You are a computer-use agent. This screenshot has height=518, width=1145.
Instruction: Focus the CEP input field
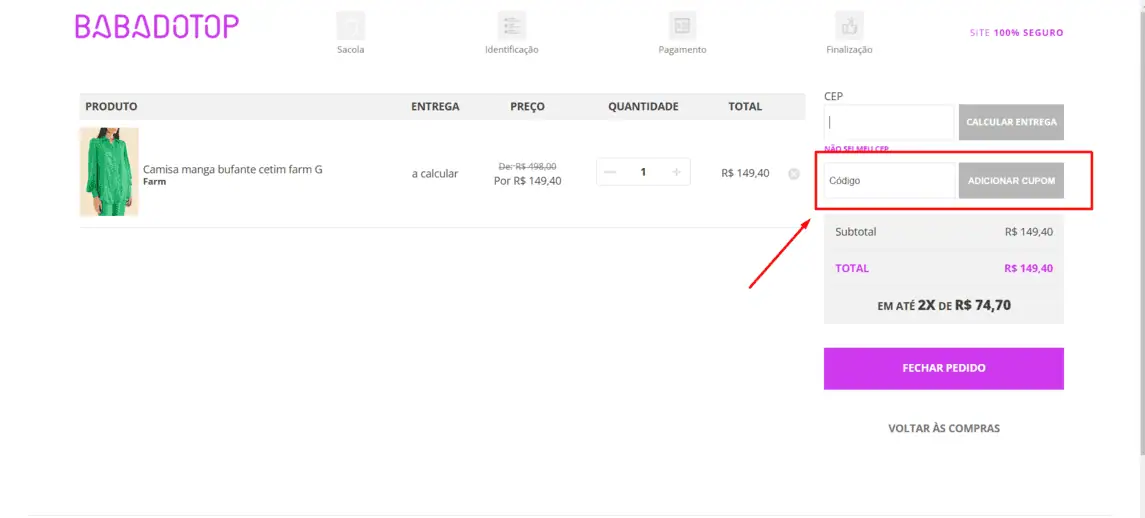point(888,122)
